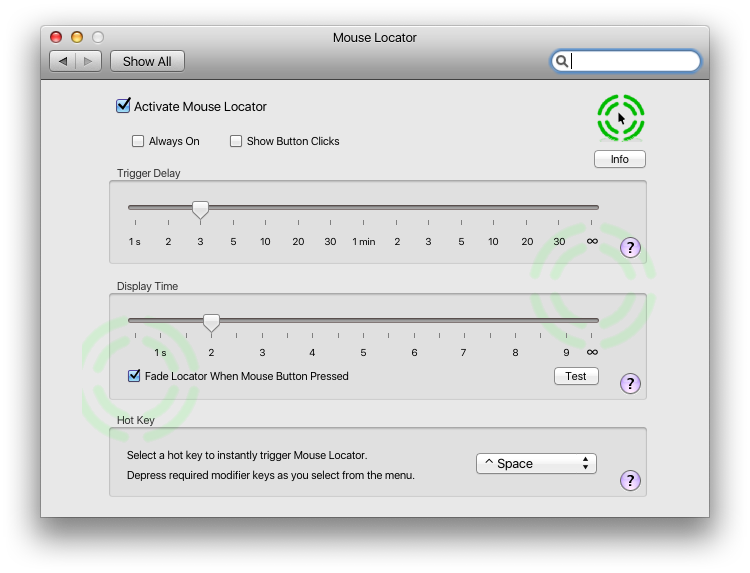Open help for Display Time section
Viewport: 750px width, 573px height.
pos(630,383)
